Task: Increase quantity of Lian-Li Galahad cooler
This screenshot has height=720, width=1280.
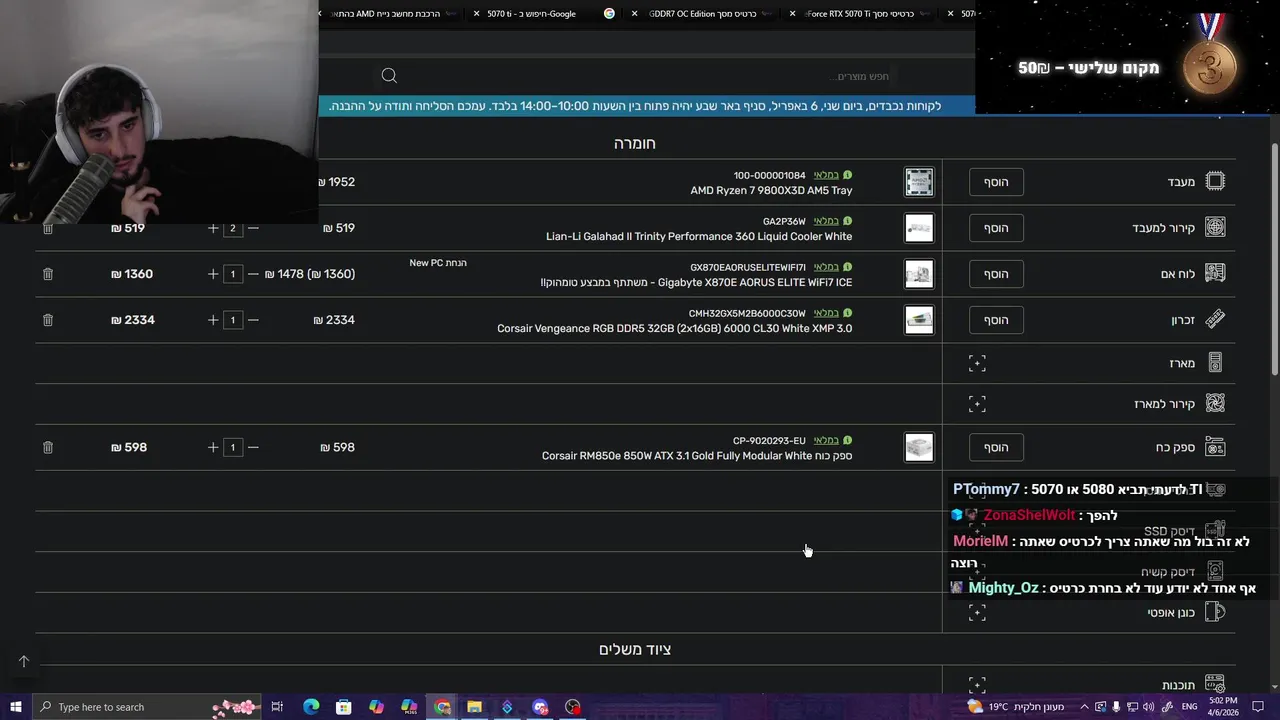Action: coord(213,228)
